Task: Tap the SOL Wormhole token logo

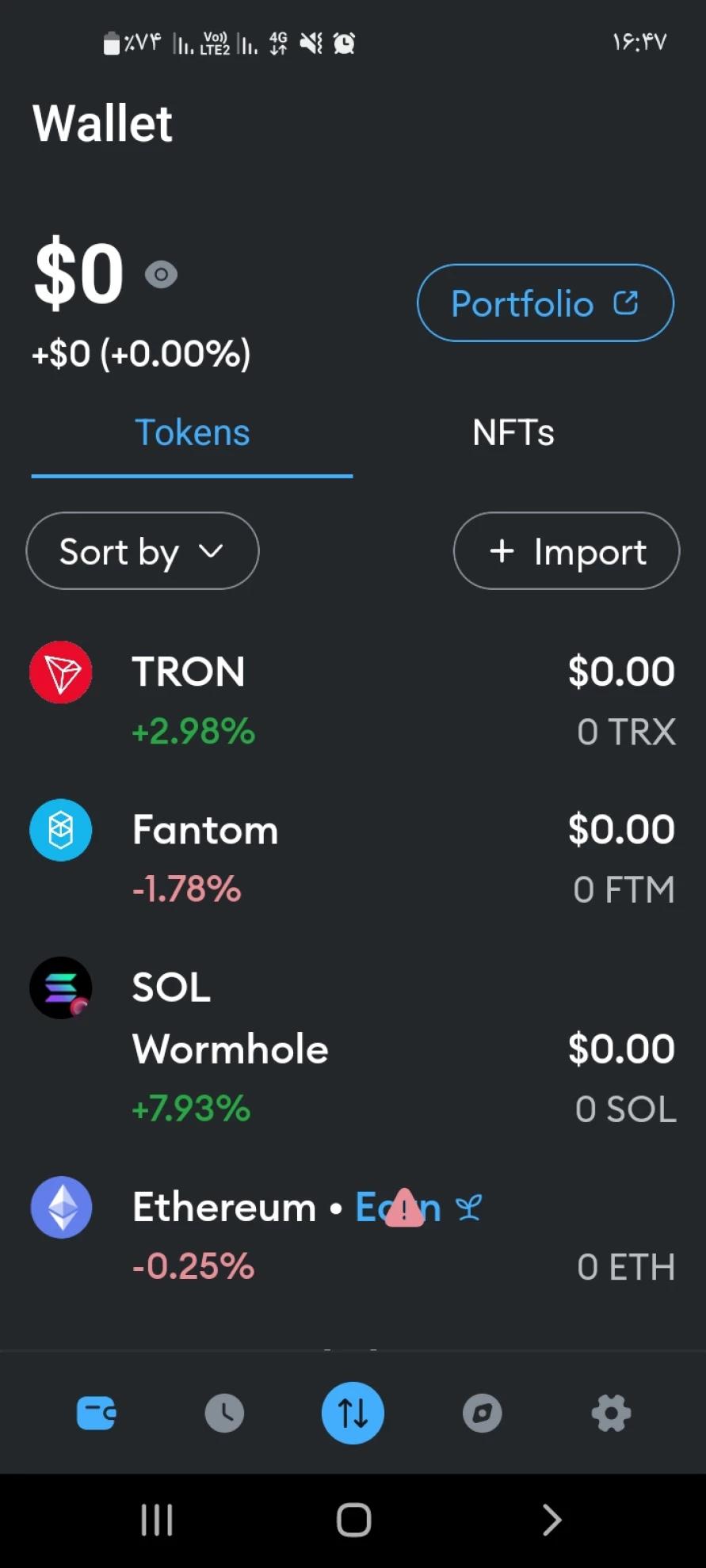Action: point(61,988)
